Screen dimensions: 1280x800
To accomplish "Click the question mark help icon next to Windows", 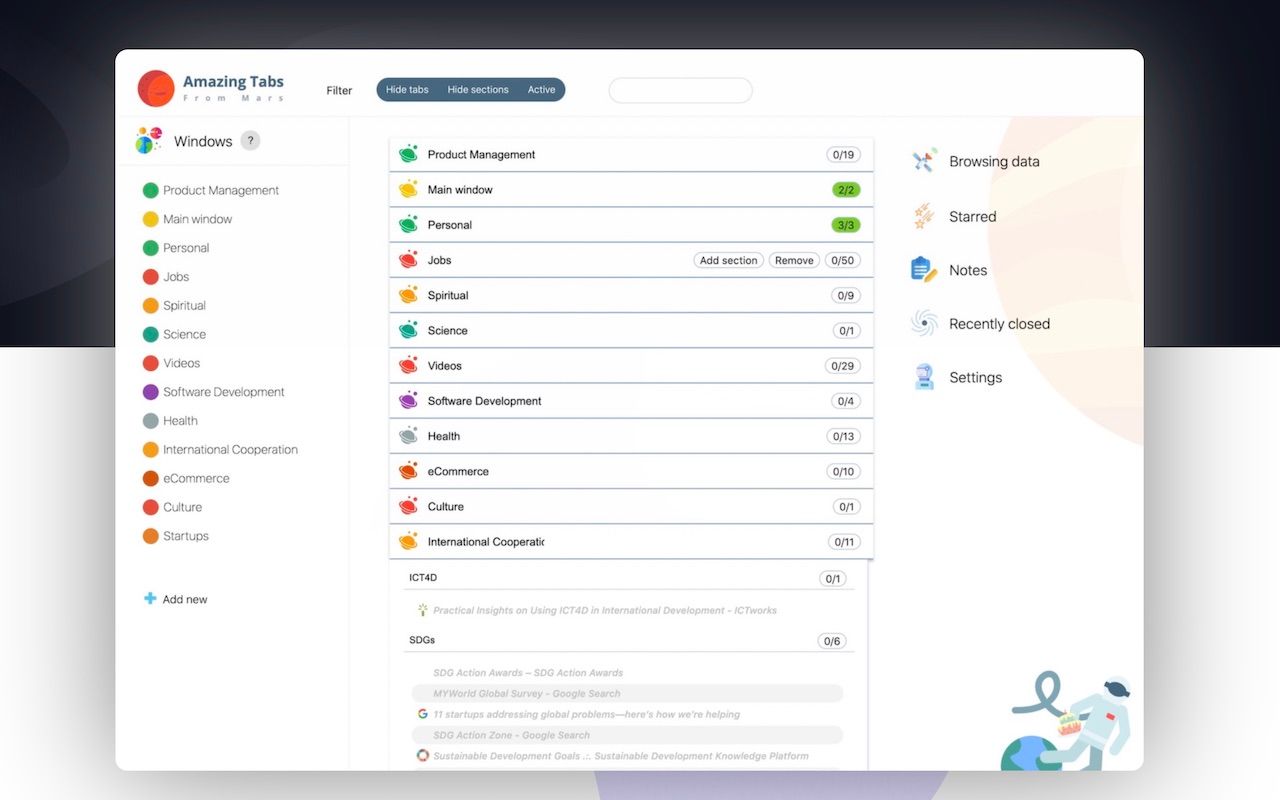I will click(x=250, y=141).
